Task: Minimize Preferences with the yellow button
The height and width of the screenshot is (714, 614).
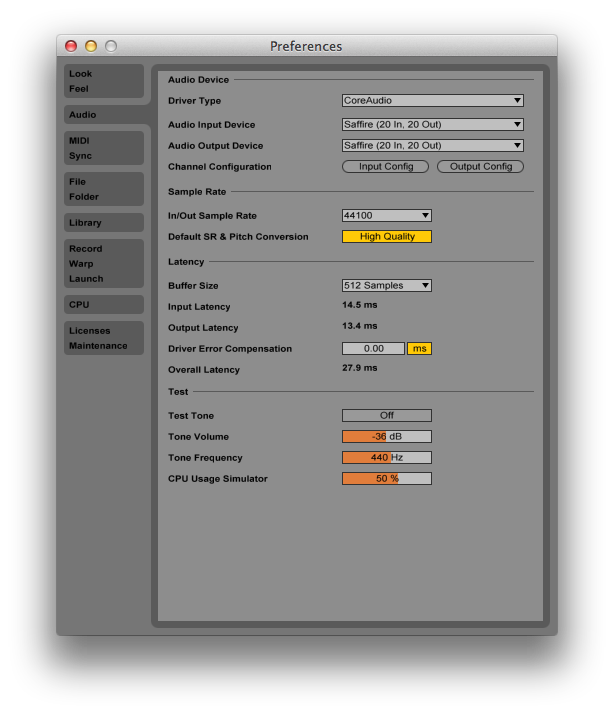Action: (91, 46)
